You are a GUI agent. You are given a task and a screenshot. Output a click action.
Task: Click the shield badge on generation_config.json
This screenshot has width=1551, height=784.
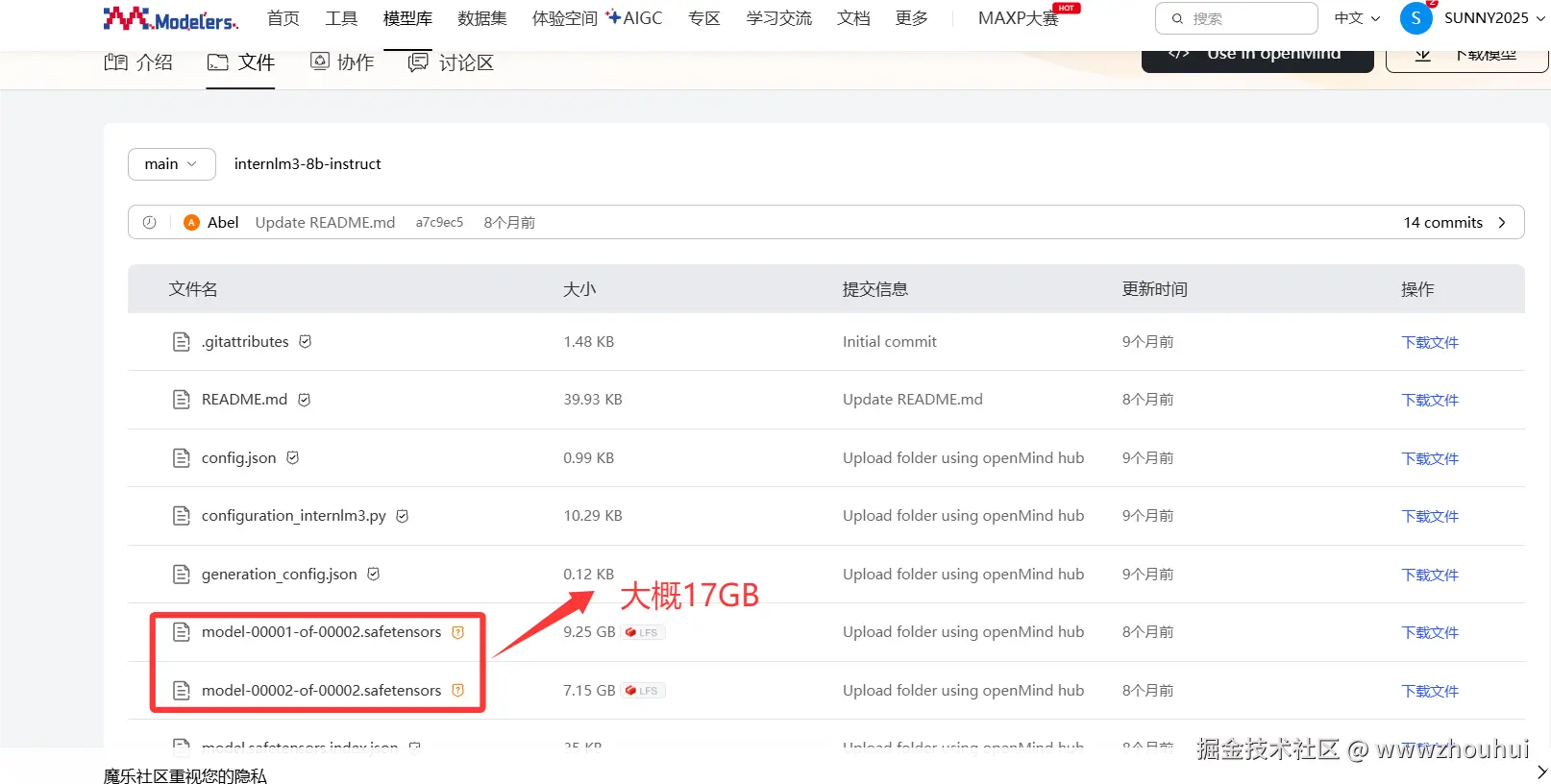coord(373,574)
